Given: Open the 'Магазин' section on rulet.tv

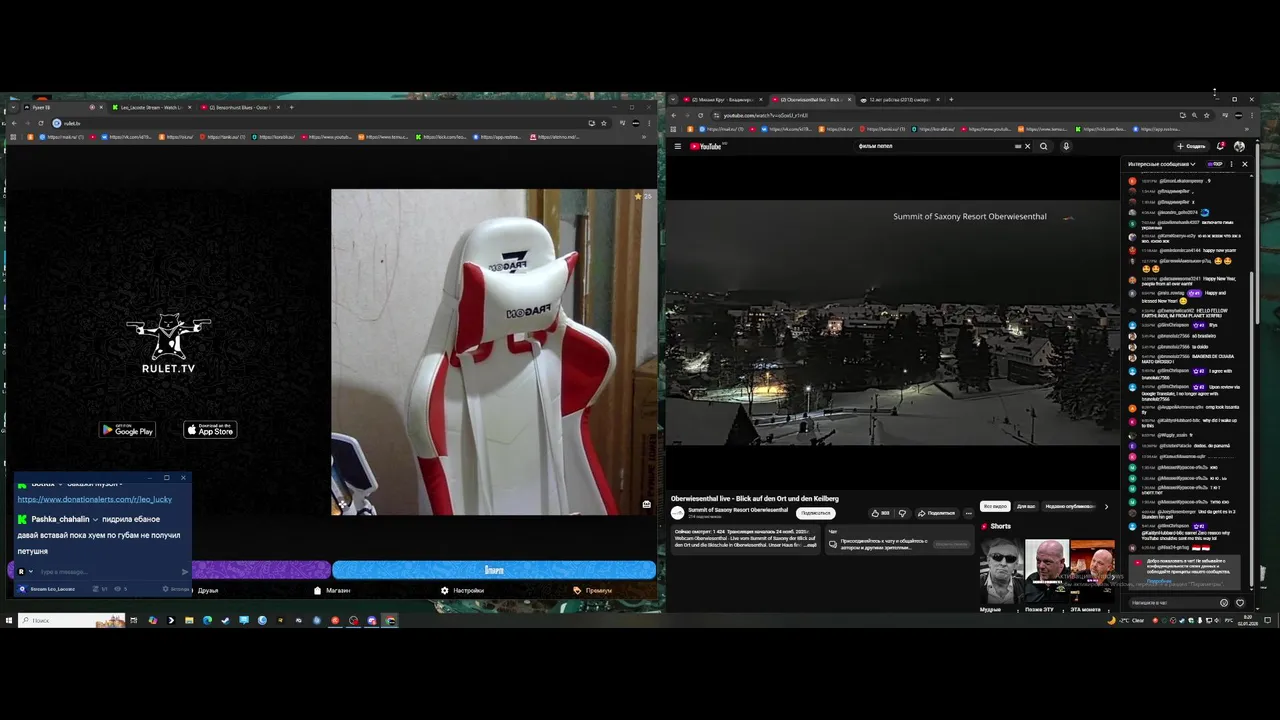Looking at the screenshot, I should click(x=333, y=590).
